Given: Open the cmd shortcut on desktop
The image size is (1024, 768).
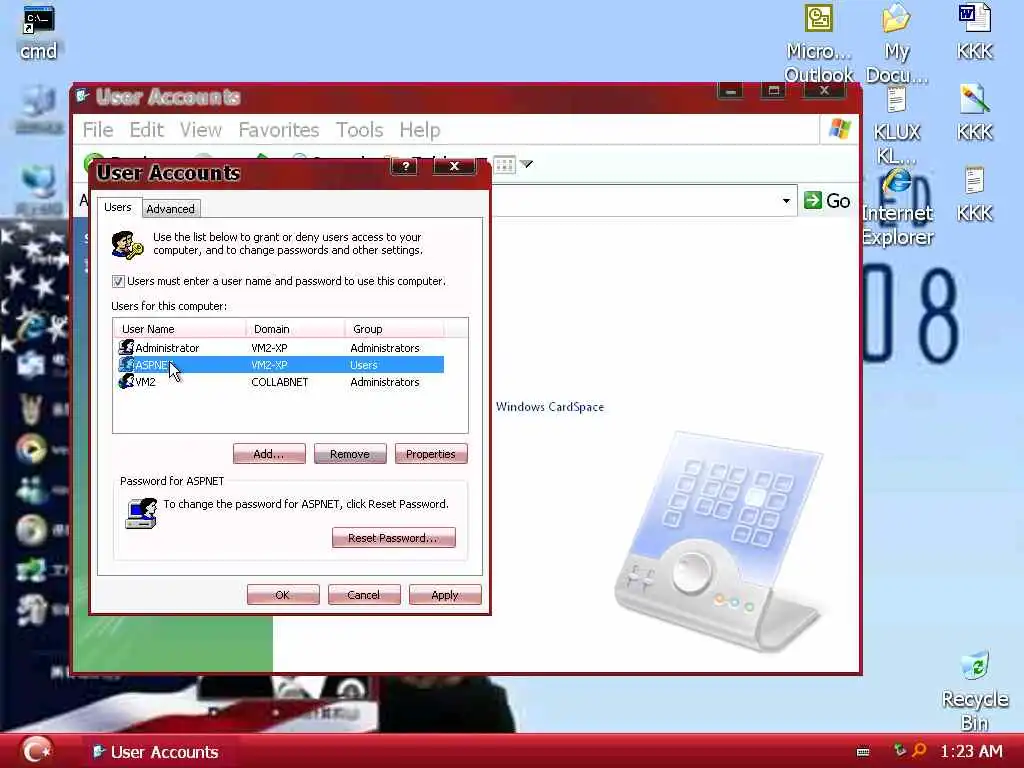Looking at the screenshot, I should point(38,33).
